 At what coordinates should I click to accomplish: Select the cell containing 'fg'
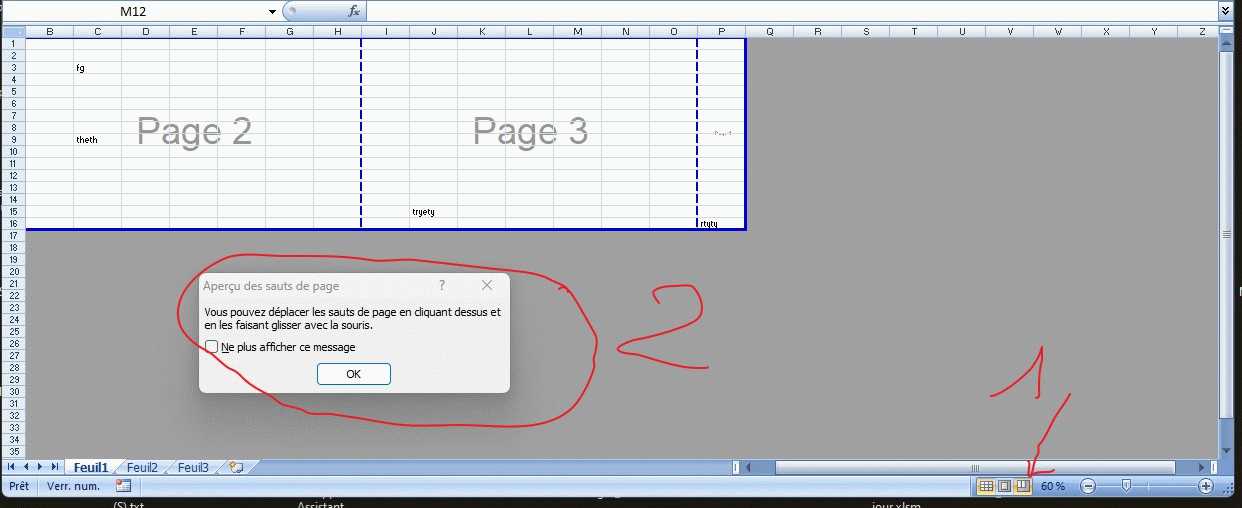97,68
